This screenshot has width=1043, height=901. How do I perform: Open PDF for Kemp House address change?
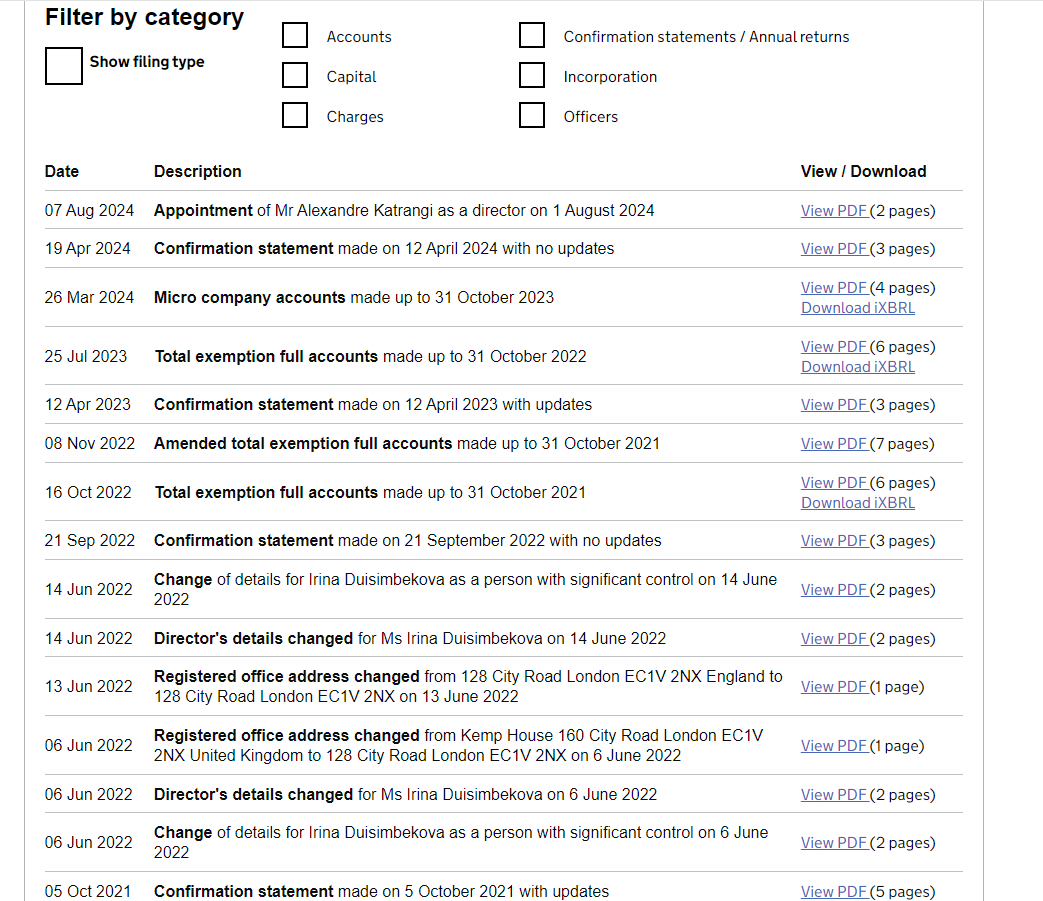click(834, 746)
